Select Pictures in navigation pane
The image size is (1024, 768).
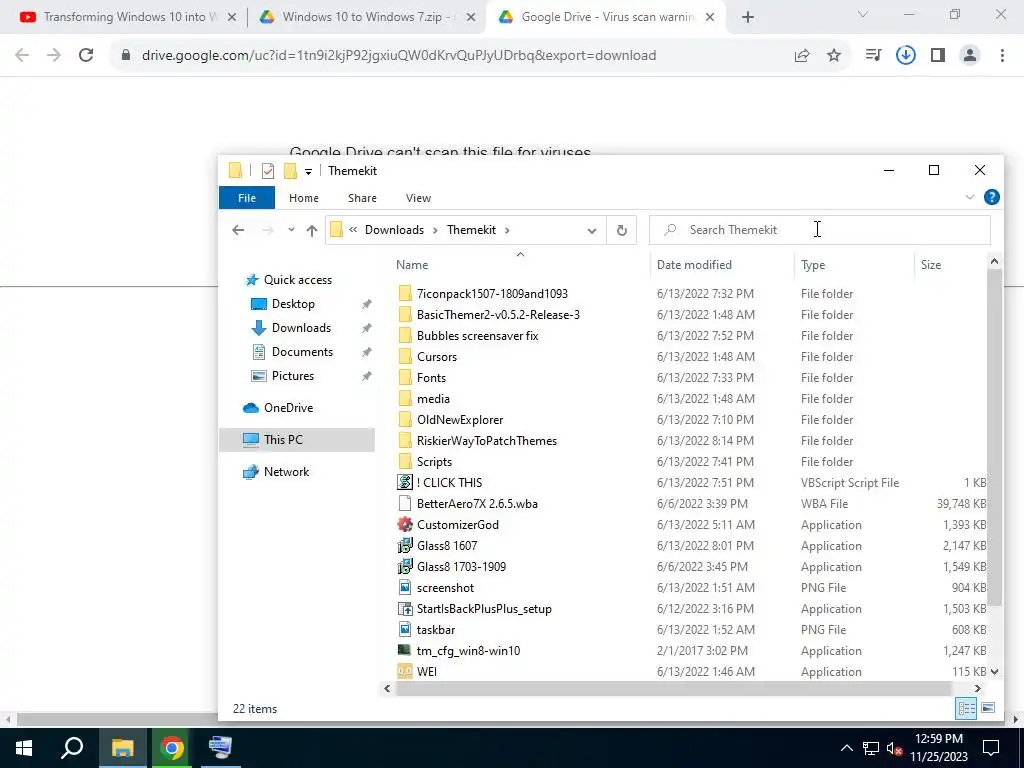[292, 376]
